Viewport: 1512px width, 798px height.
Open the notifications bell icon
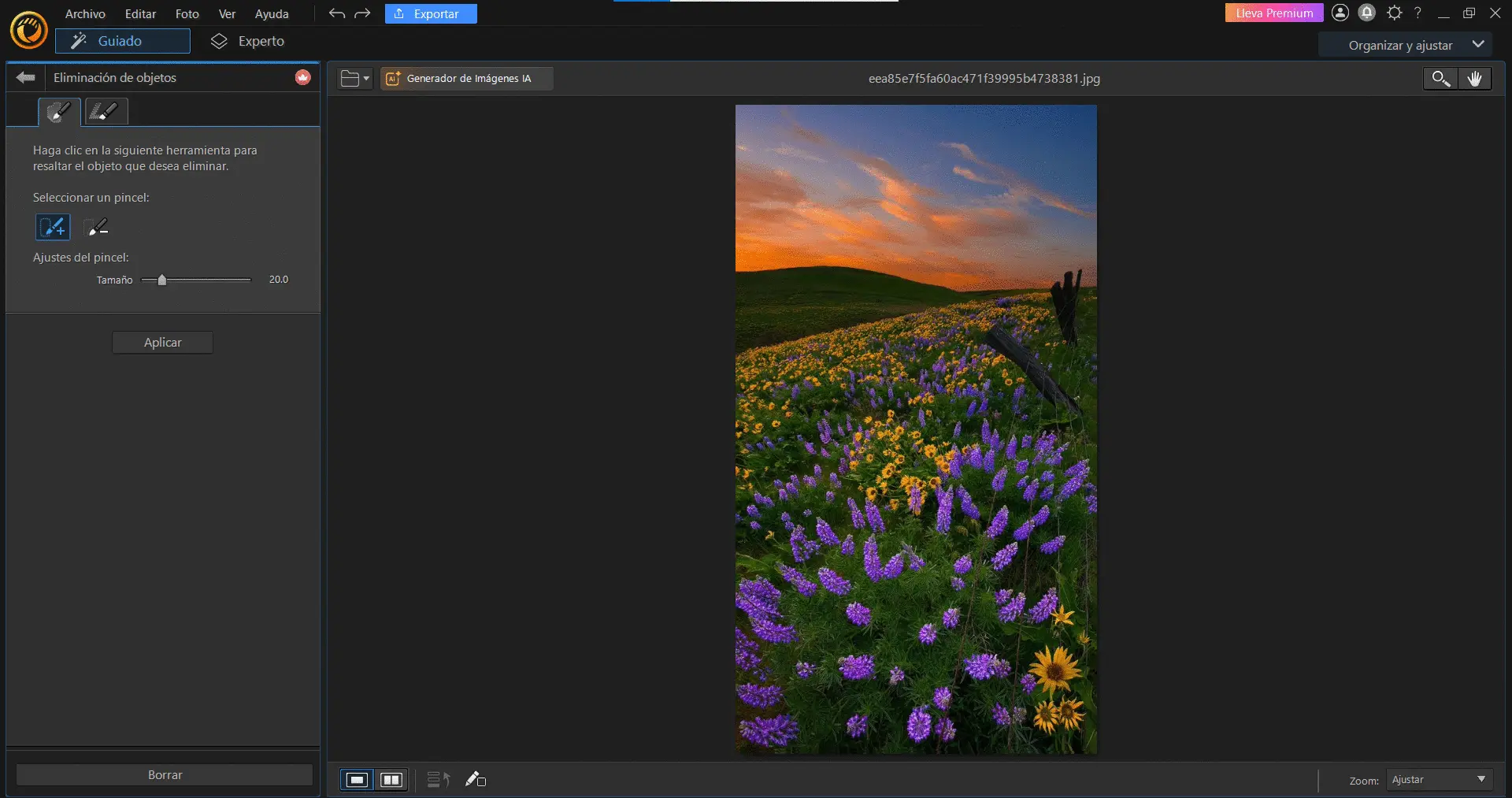(x=1367, y=13)
